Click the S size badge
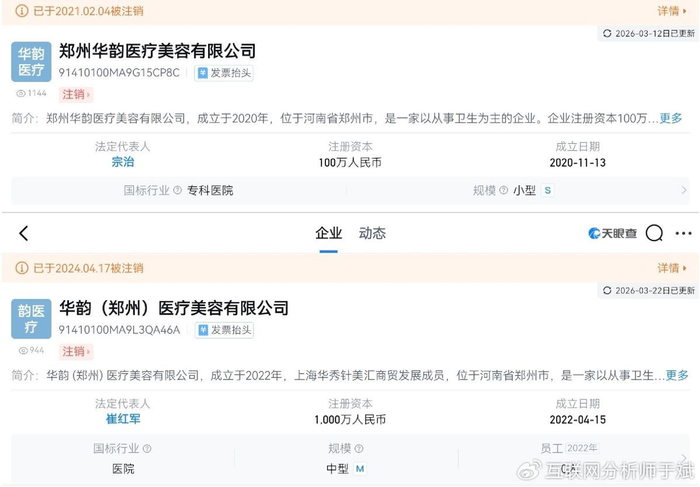The image size is (700, 487). pos(547,191)
